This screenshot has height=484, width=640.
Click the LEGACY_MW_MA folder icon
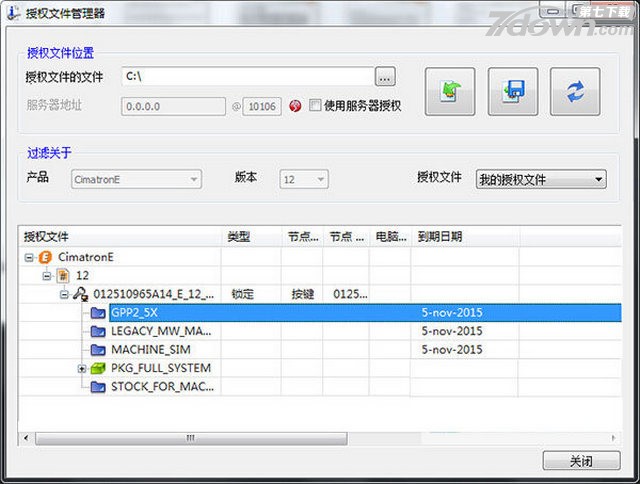98,331
